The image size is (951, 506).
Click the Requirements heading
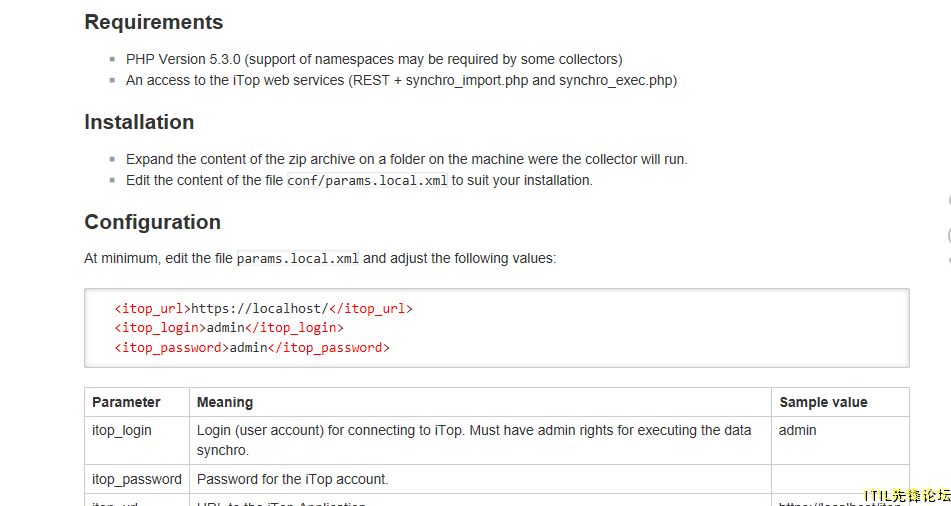[153, 22]
